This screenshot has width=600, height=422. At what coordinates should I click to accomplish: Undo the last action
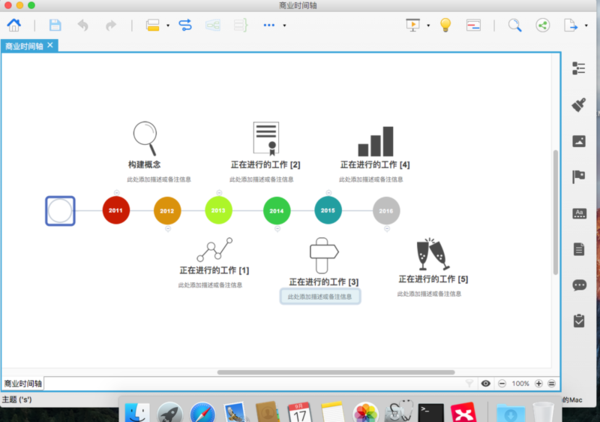coord(83,26)
